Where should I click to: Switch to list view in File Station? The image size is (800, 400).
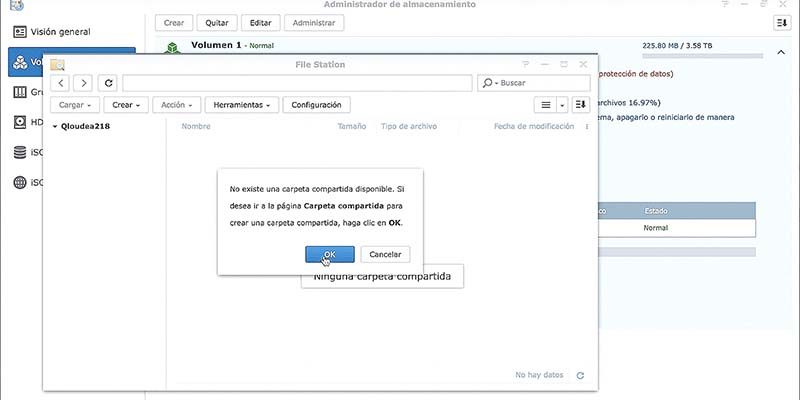[x=545, y=105]
